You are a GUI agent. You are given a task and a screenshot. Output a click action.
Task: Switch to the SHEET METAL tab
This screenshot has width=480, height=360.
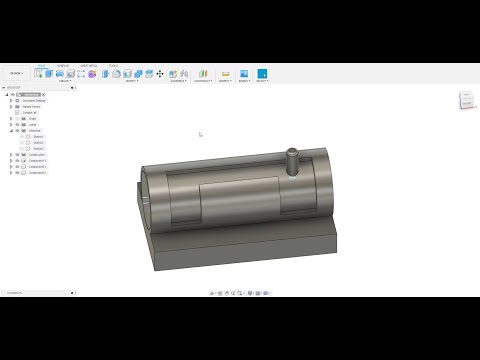point(89,66)
